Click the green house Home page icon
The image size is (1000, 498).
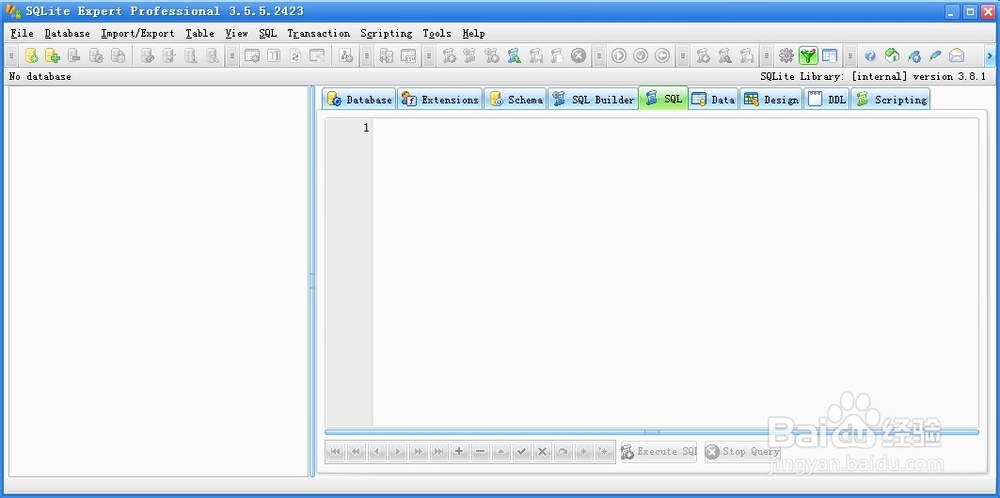(892, 56)
